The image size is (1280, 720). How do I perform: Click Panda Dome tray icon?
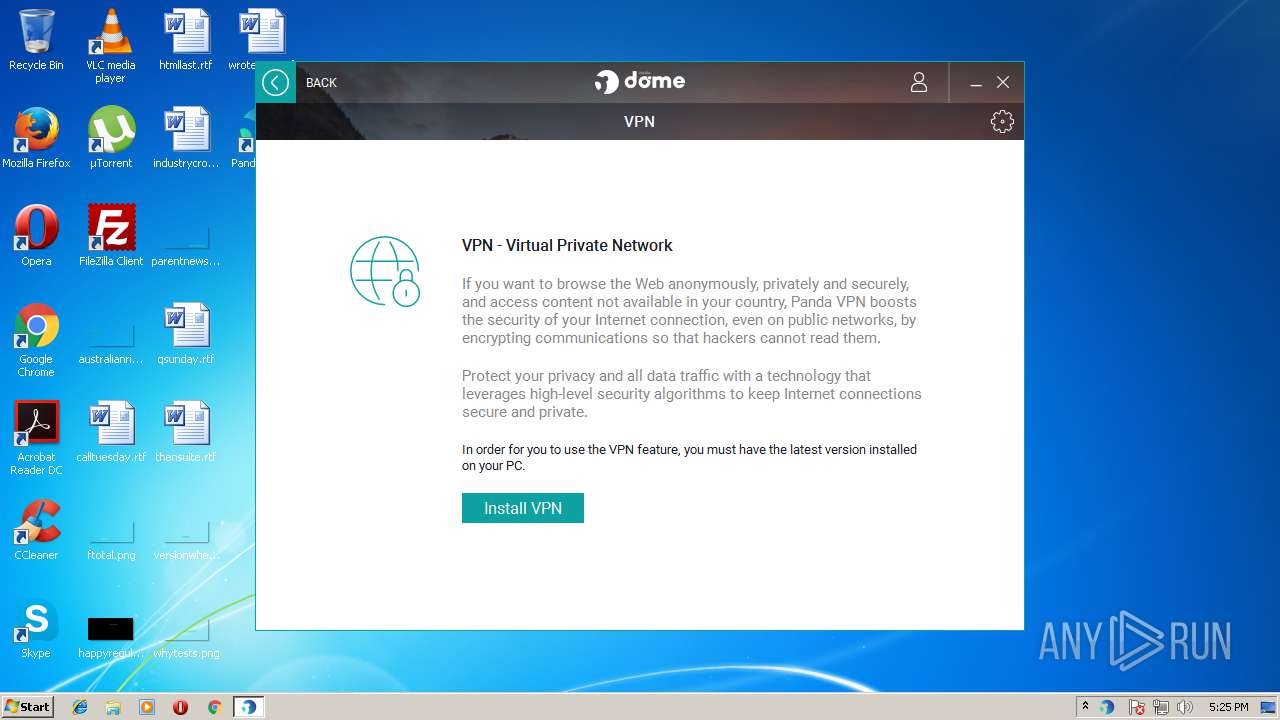click(x=1107, y=707)
